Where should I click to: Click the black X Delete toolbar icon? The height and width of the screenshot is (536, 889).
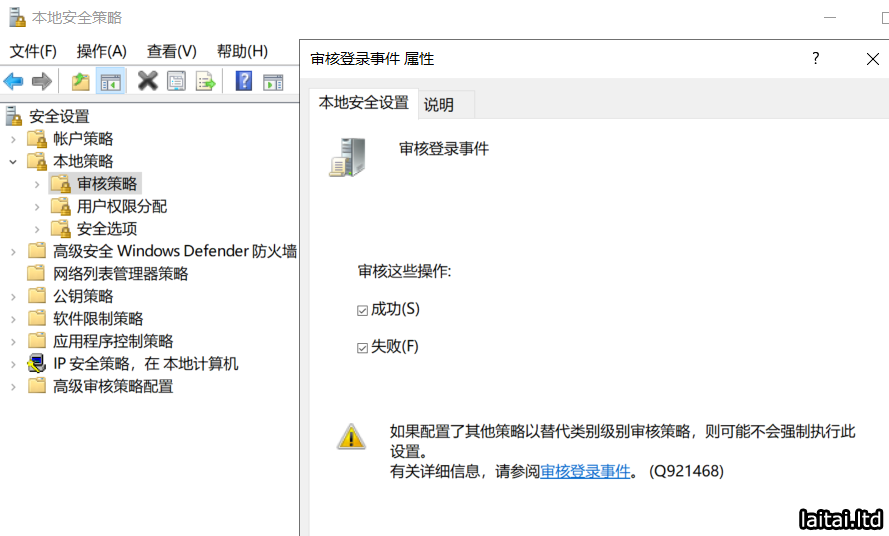[x=148, y=82]
